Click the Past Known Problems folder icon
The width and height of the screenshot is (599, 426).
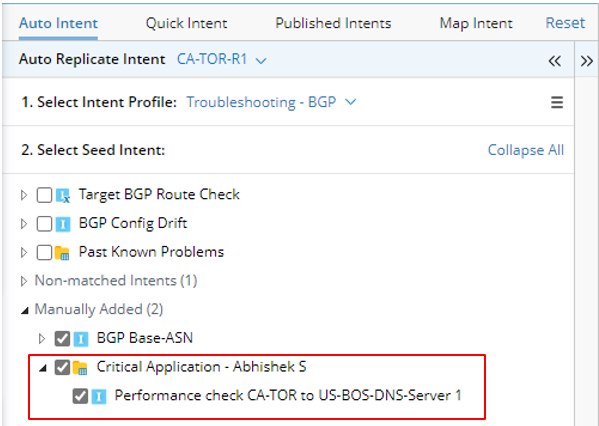[62, 253]
